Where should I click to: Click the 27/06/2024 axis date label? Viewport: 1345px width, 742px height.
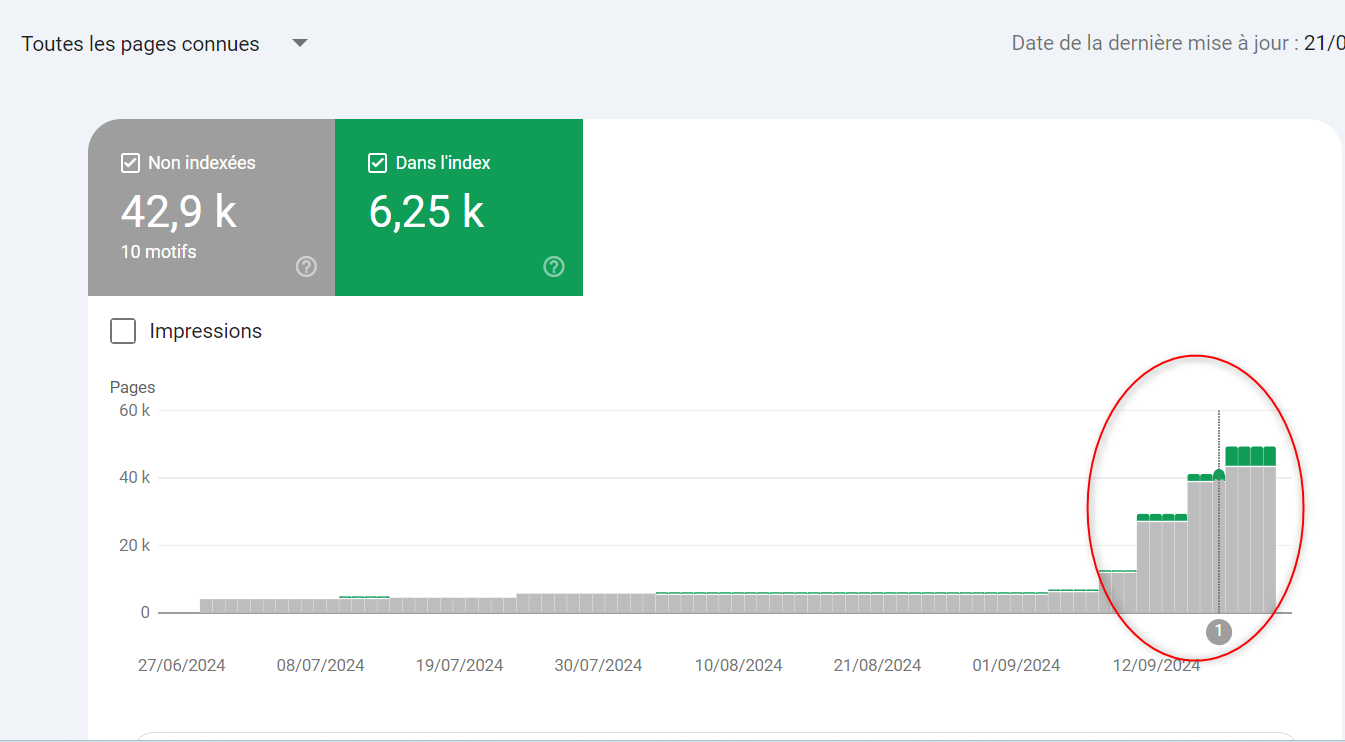(x=182, y=665)
